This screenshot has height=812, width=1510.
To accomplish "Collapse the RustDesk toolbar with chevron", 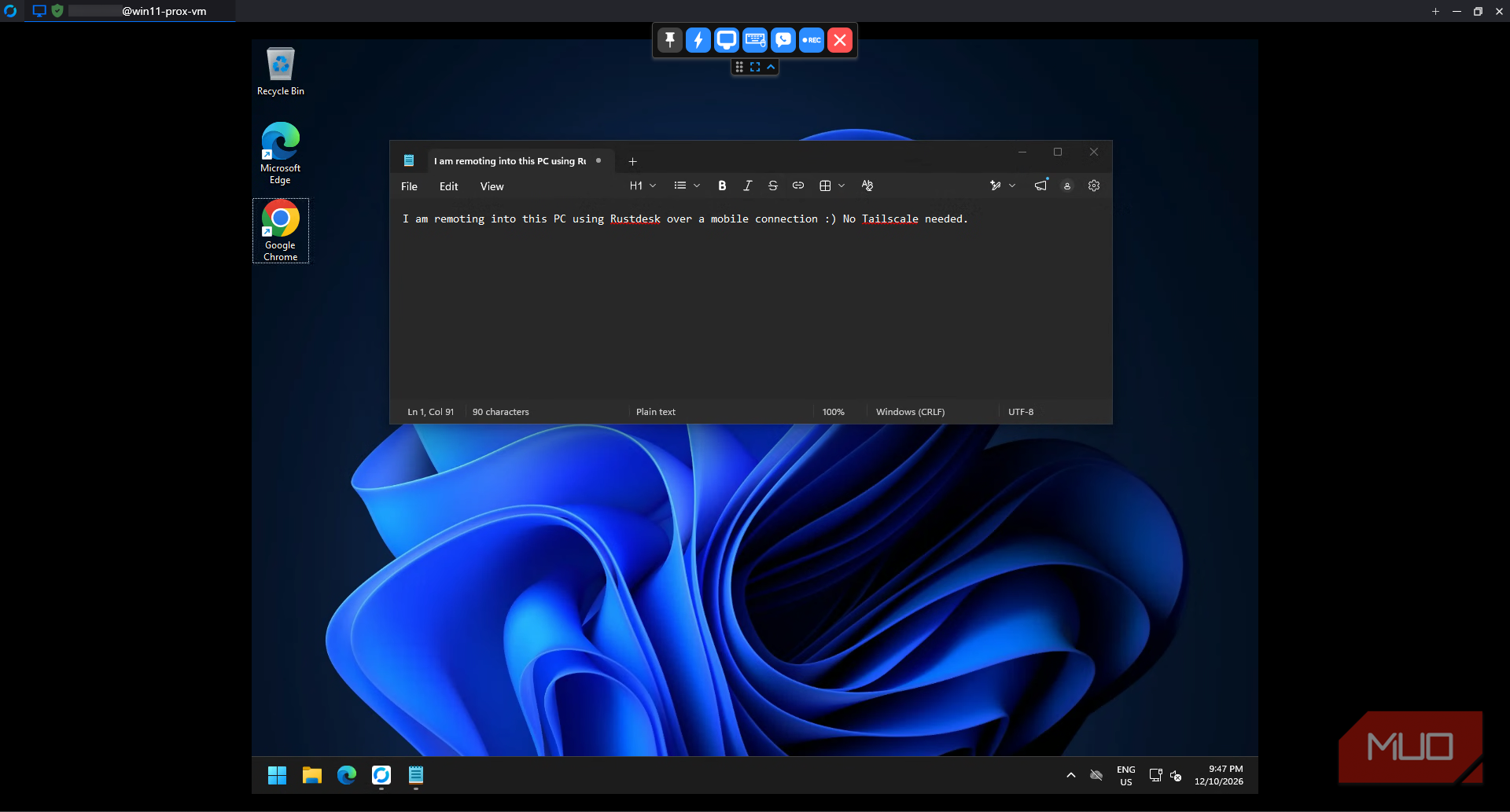I will click(771, 67).
